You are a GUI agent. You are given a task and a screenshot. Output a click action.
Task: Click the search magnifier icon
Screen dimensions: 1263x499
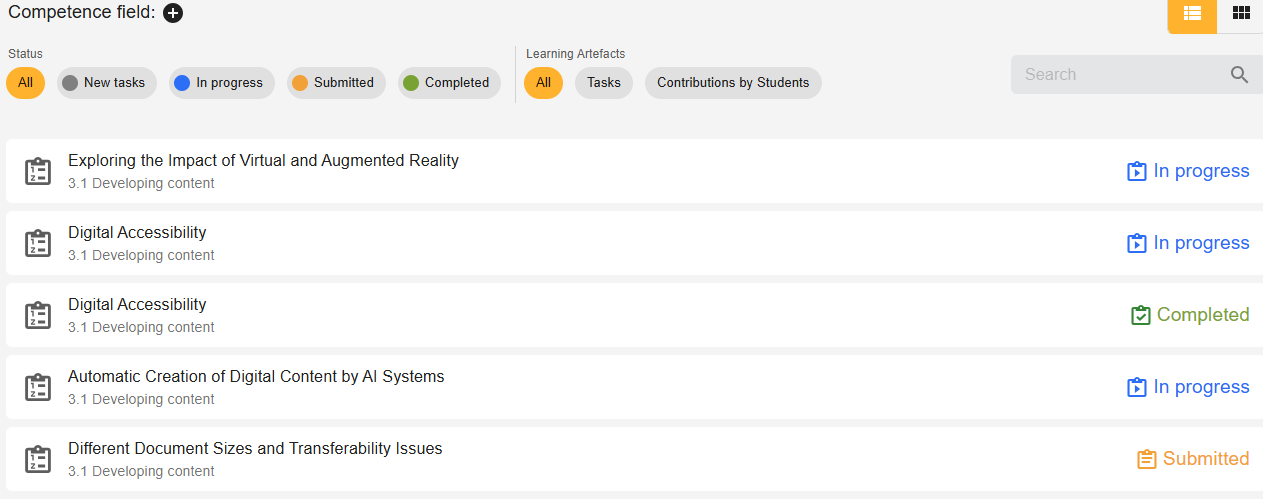pyautogui.click(x=1240, y=74)
